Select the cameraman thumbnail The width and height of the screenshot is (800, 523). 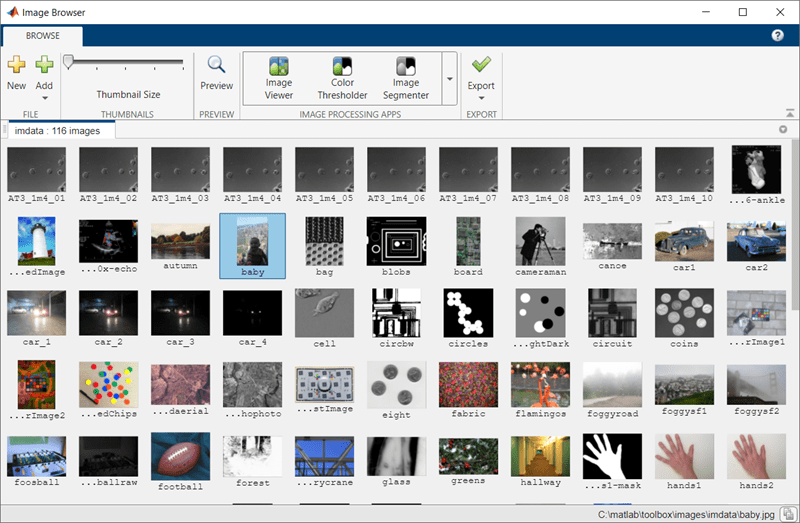pyautogui.click(x=540, y=240)
